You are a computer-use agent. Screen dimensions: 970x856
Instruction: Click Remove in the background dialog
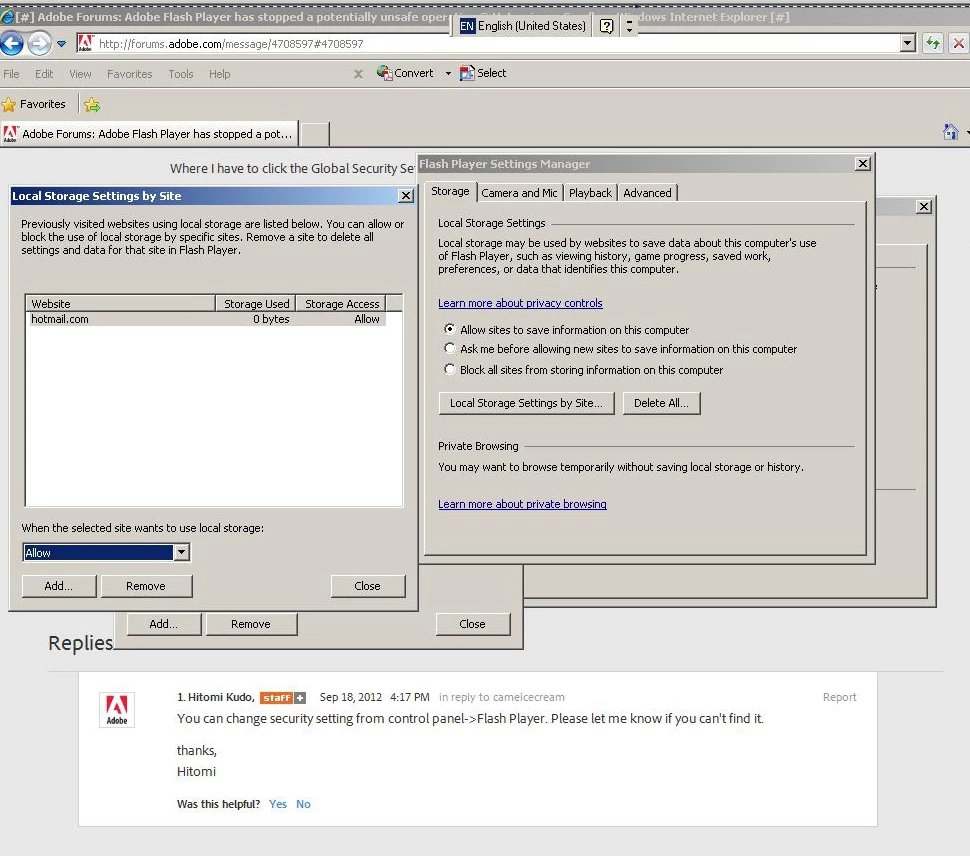pyautogui.click(x=251, y=624)
